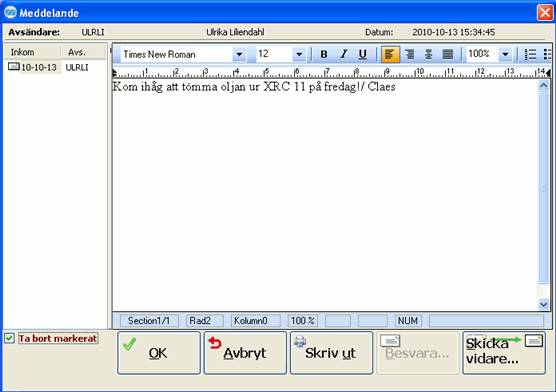Click the Skicka vidare button
The height and width of the screenshot is (392, 556).
click(x=504, y=353)
